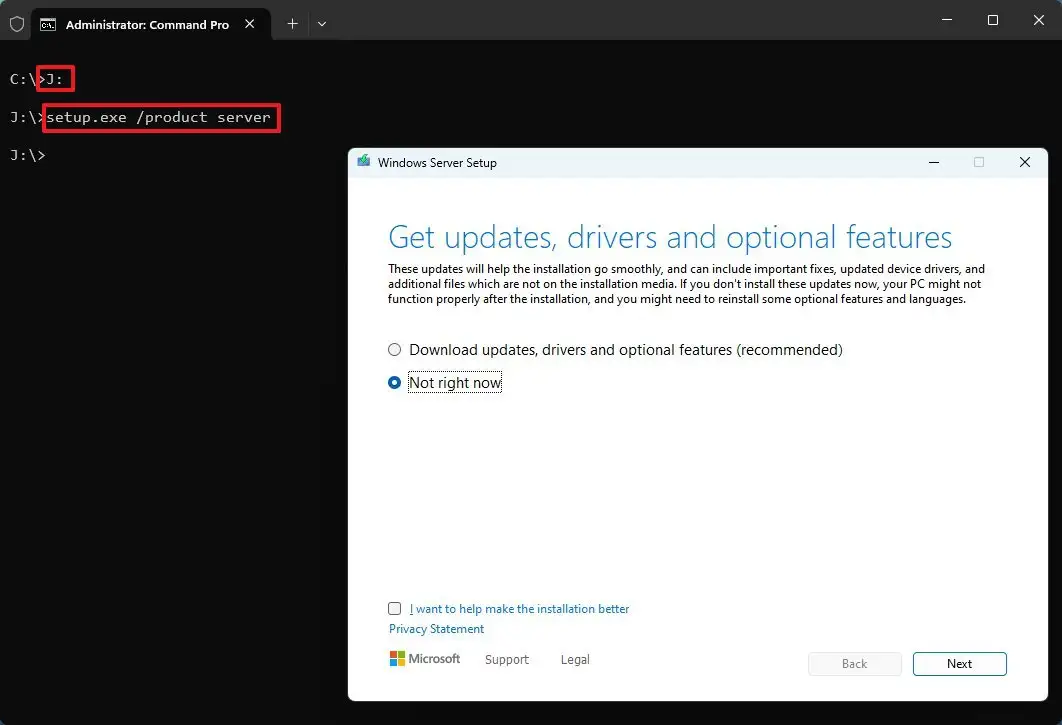This screenshot has width=1062, height=725.
Task: Open the Privacy Statement link
Action: pos(435,628)
